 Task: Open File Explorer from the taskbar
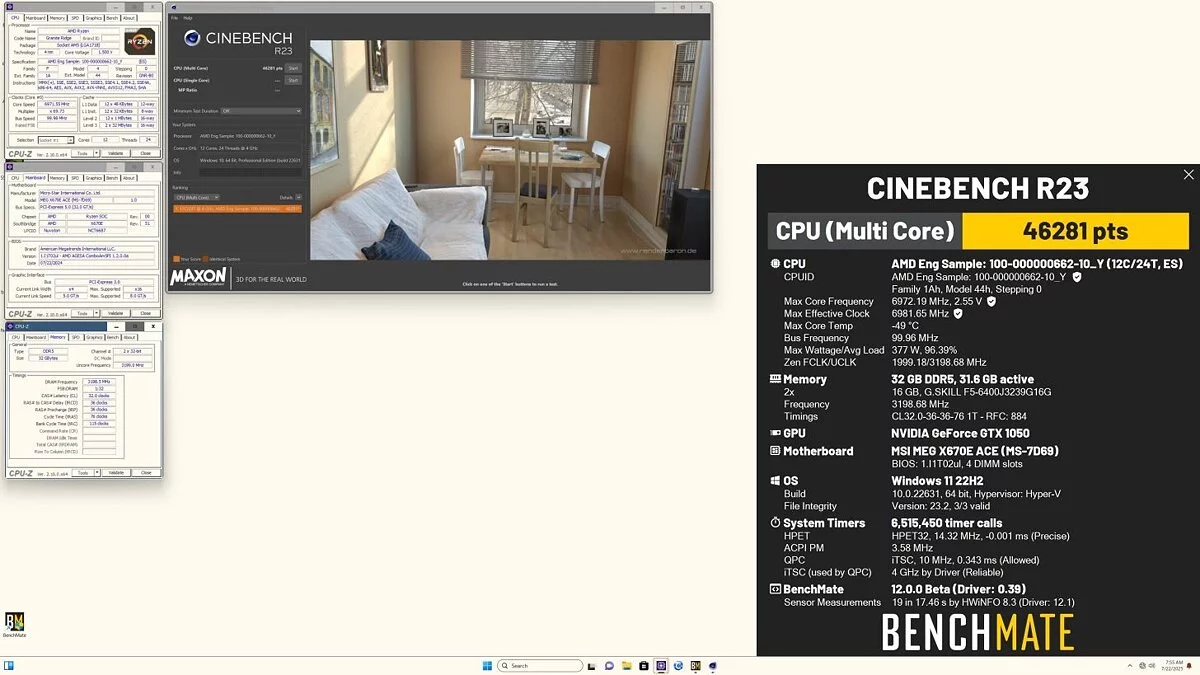tap(627, 666)
